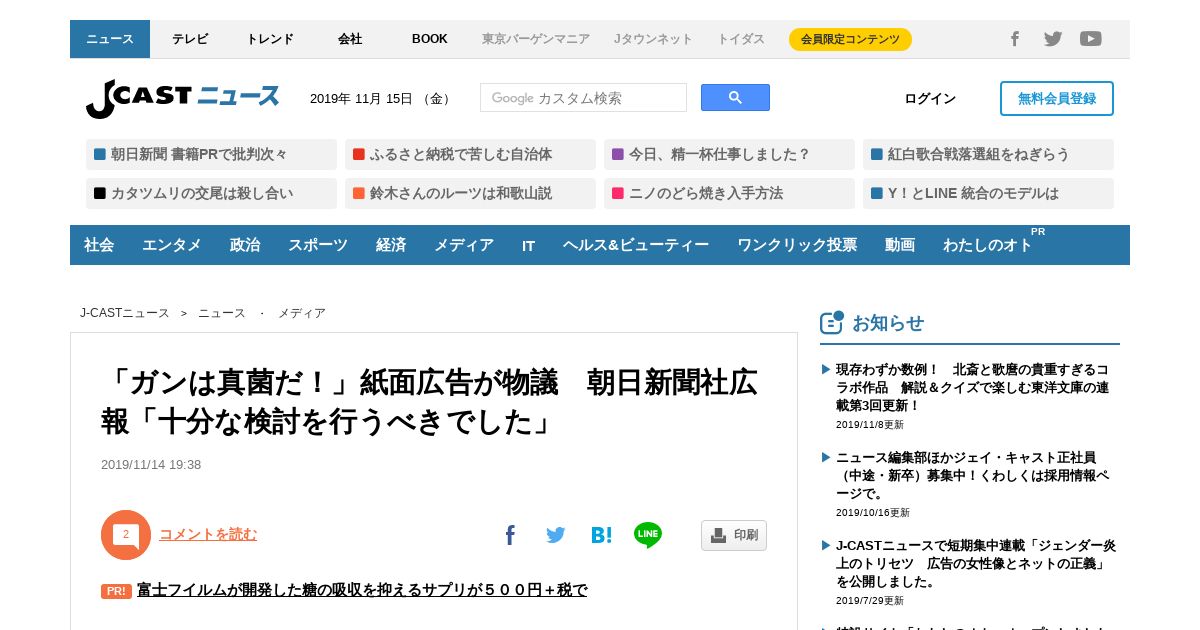
Task: Open topic 朝日新聞 書籍PRで批判次々
Action: click(x=211, y=154)
